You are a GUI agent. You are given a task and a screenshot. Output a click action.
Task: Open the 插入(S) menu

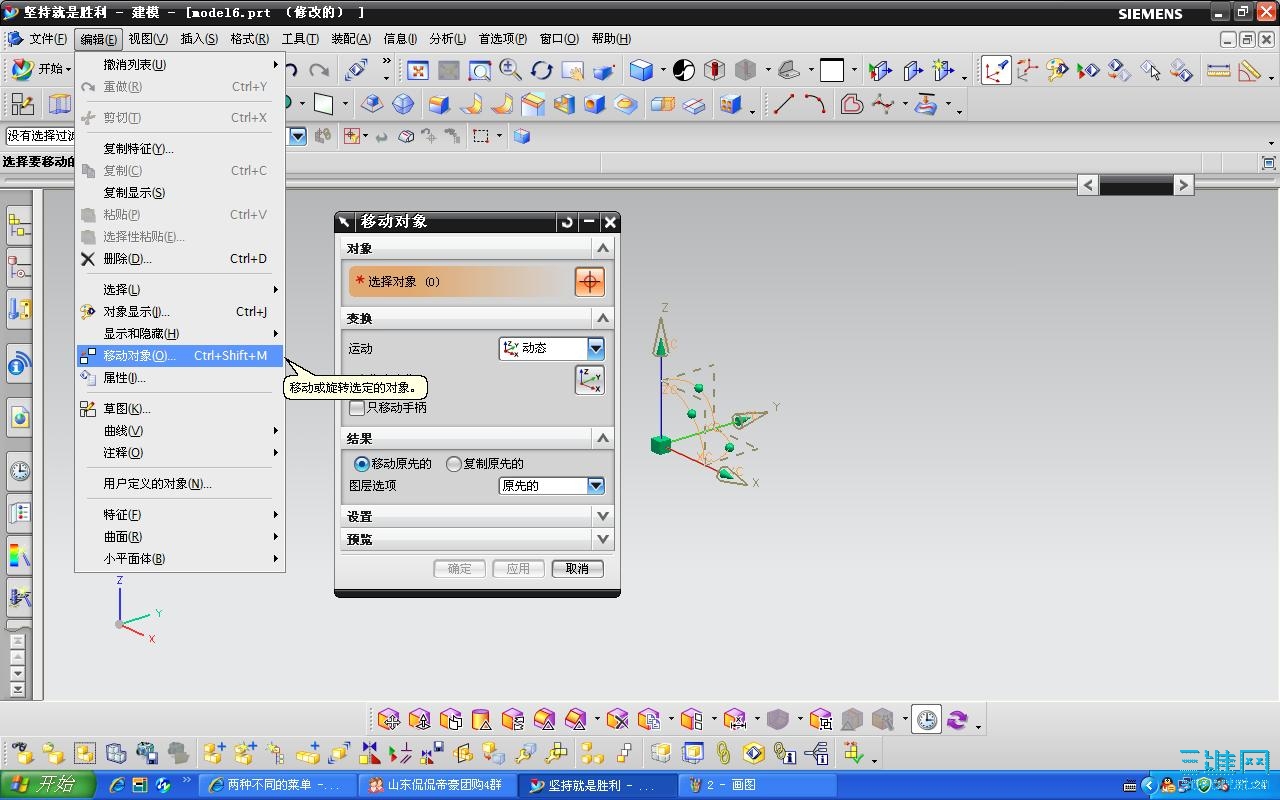pos(198,39)
